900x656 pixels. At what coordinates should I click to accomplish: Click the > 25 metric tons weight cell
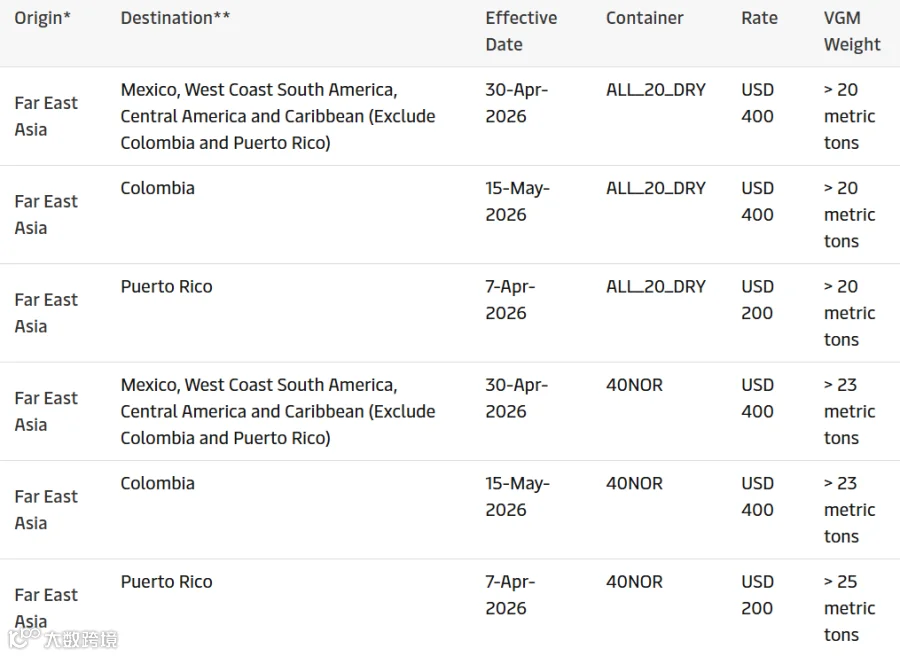click(849, 608)
